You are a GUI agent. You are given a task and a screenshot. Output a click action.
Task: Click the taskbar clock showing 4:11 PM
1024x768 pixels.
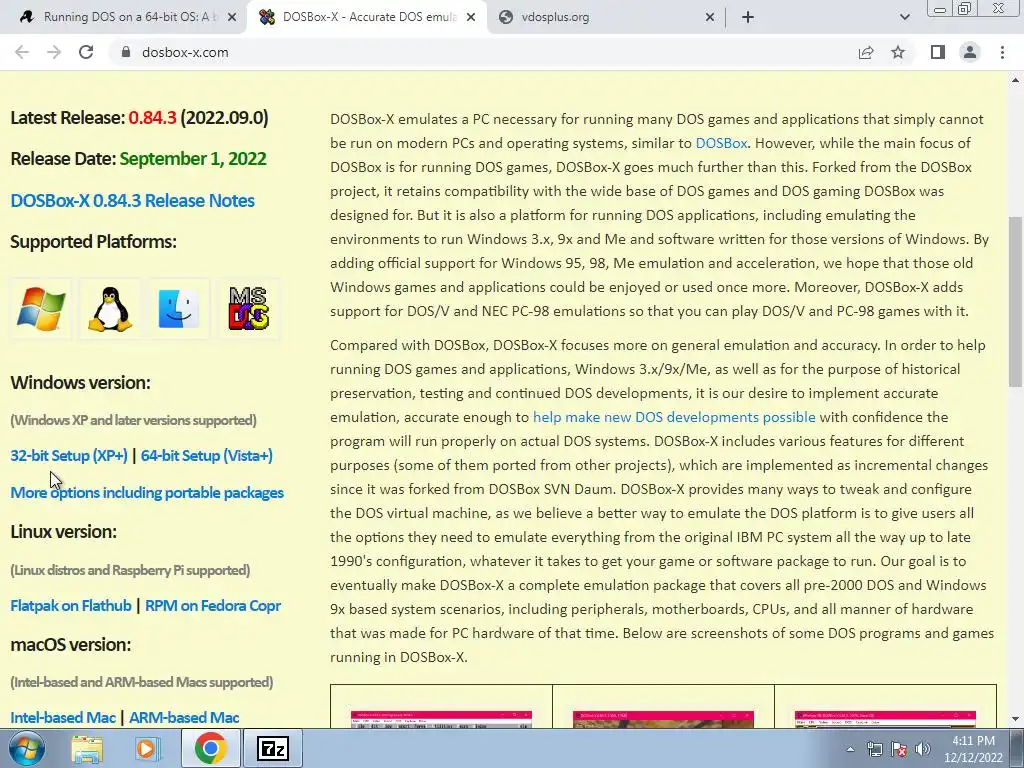click(973, 749)
